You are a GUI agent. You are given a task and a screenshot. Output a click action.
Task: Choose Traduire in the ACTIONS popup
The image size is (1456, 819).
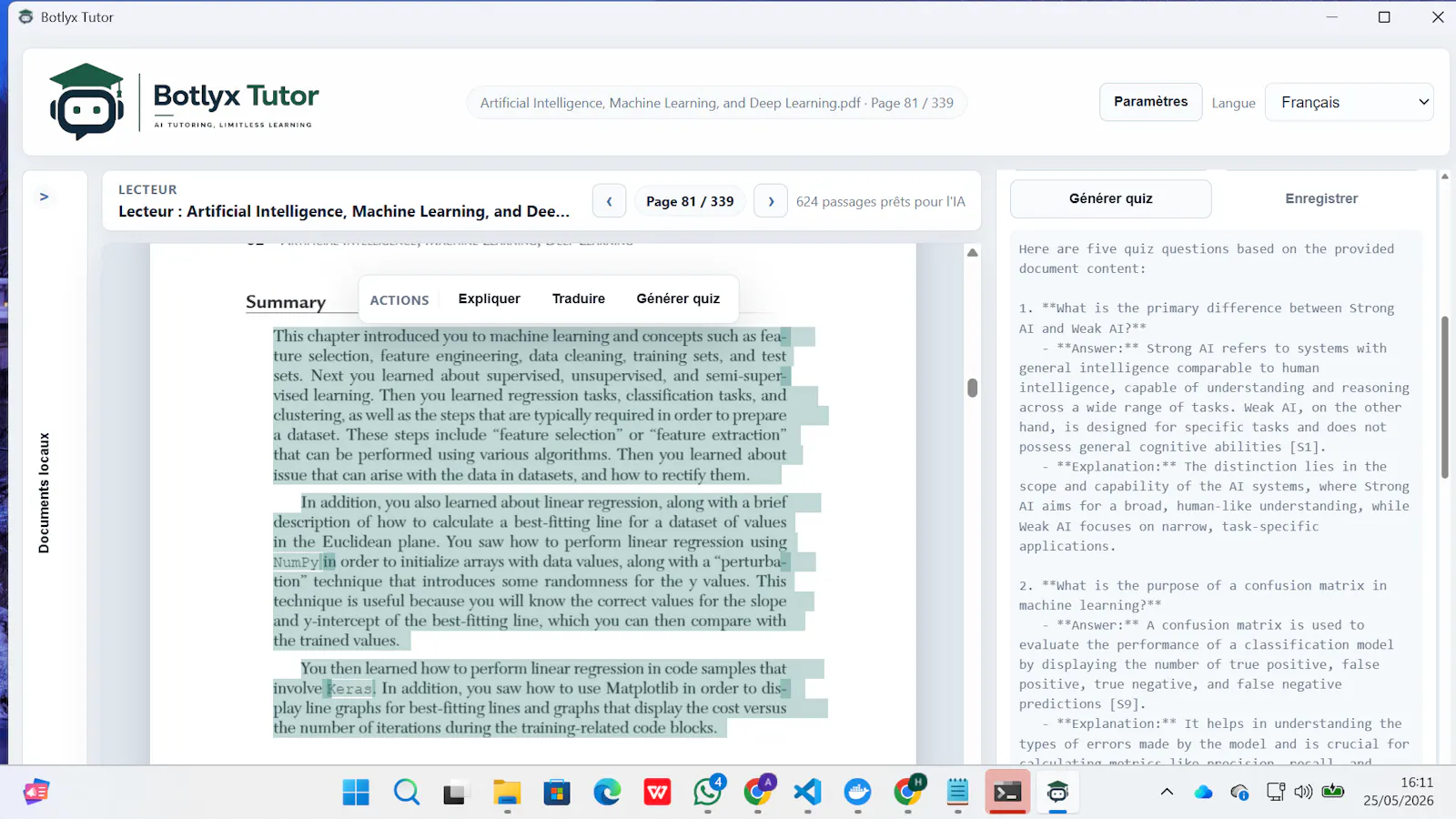[x=579, y=298]
